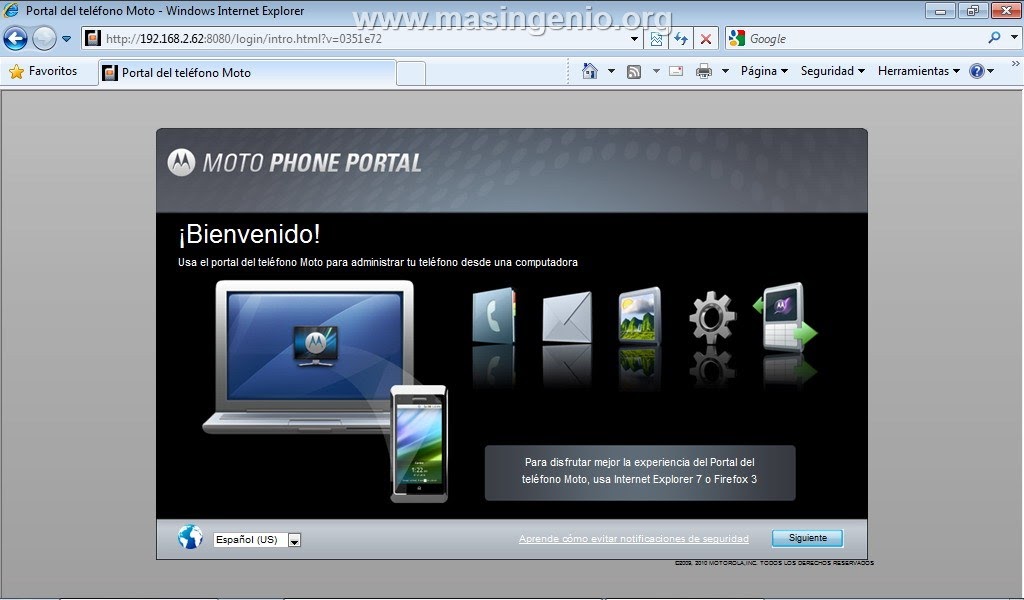1024x600 pixels.
Task: Click the globe language icon
Action: [190, 537]
